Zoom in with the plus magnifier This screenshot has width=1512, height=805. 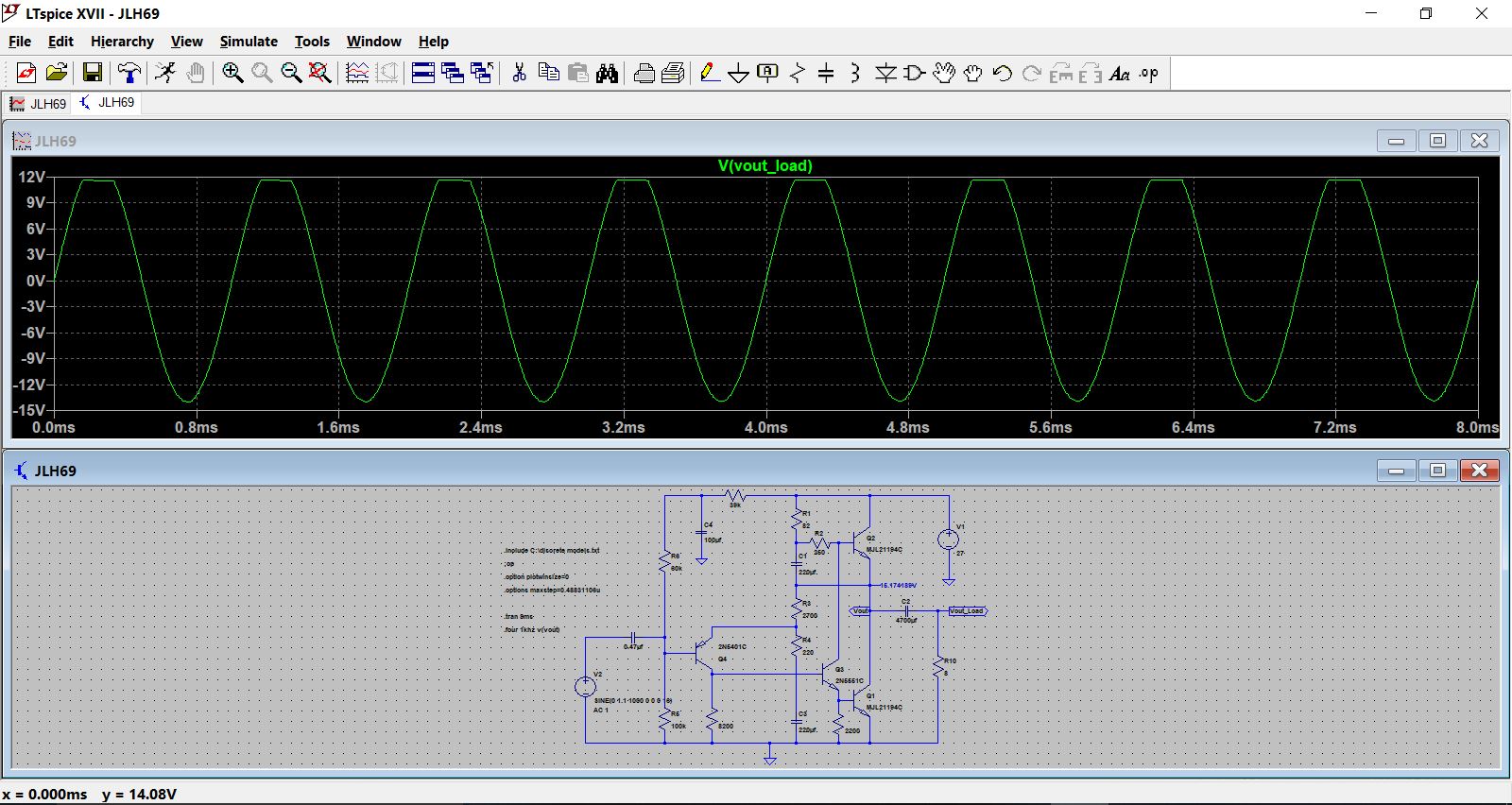232,73
